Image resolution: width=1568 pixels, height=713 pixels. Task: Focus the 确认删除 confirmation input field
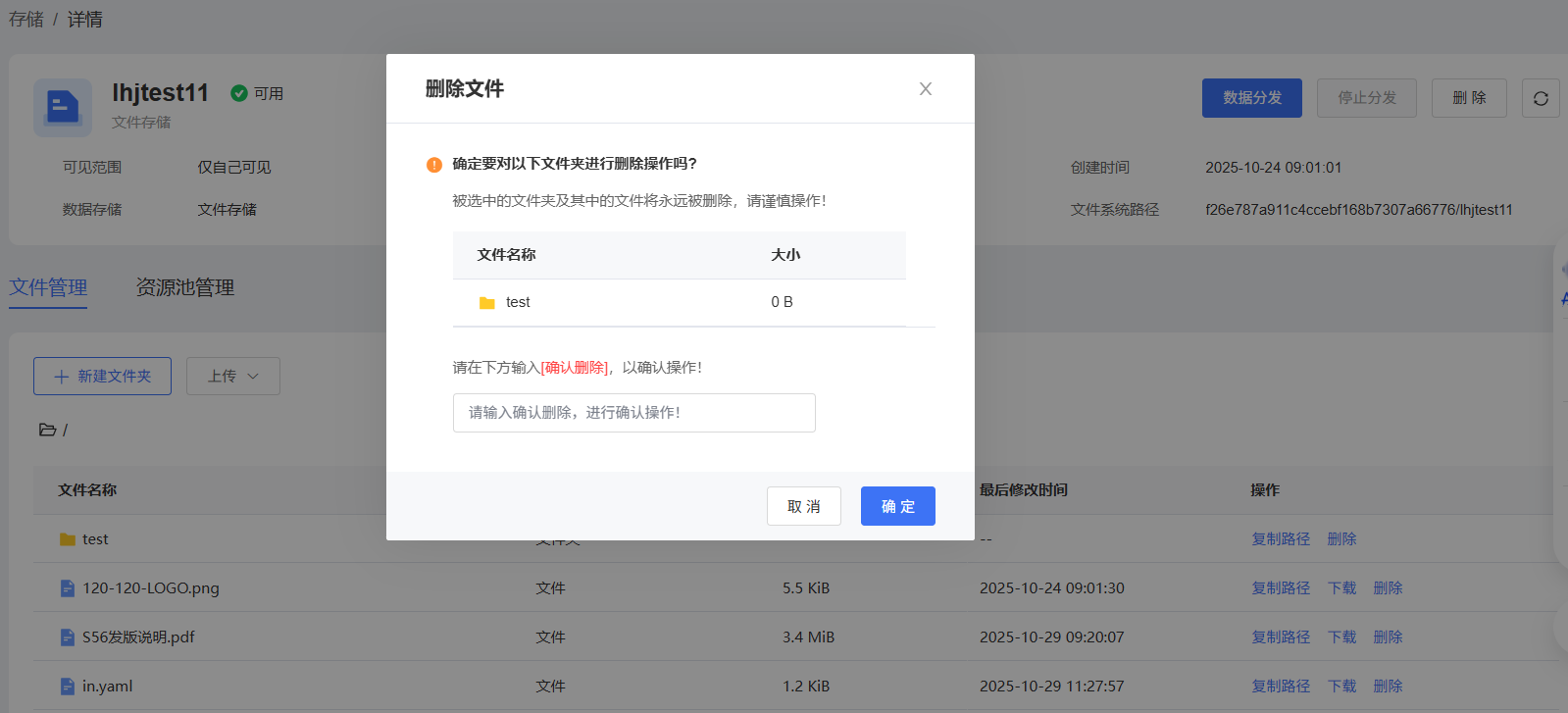pyautogui.click(x=633, y=413)
